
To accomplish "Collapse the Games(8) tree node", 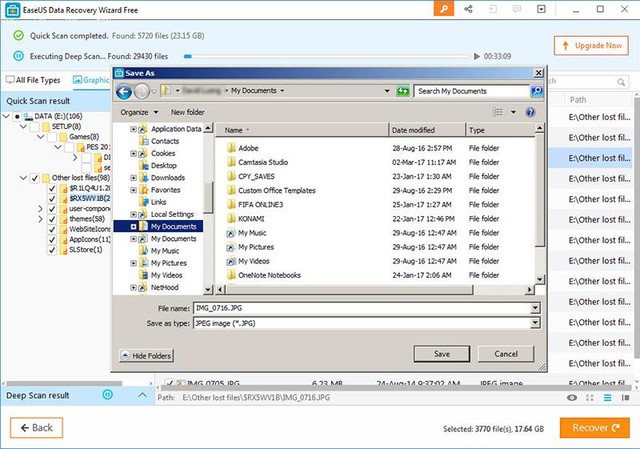I will pyautogui.click(x=40, y=137).
